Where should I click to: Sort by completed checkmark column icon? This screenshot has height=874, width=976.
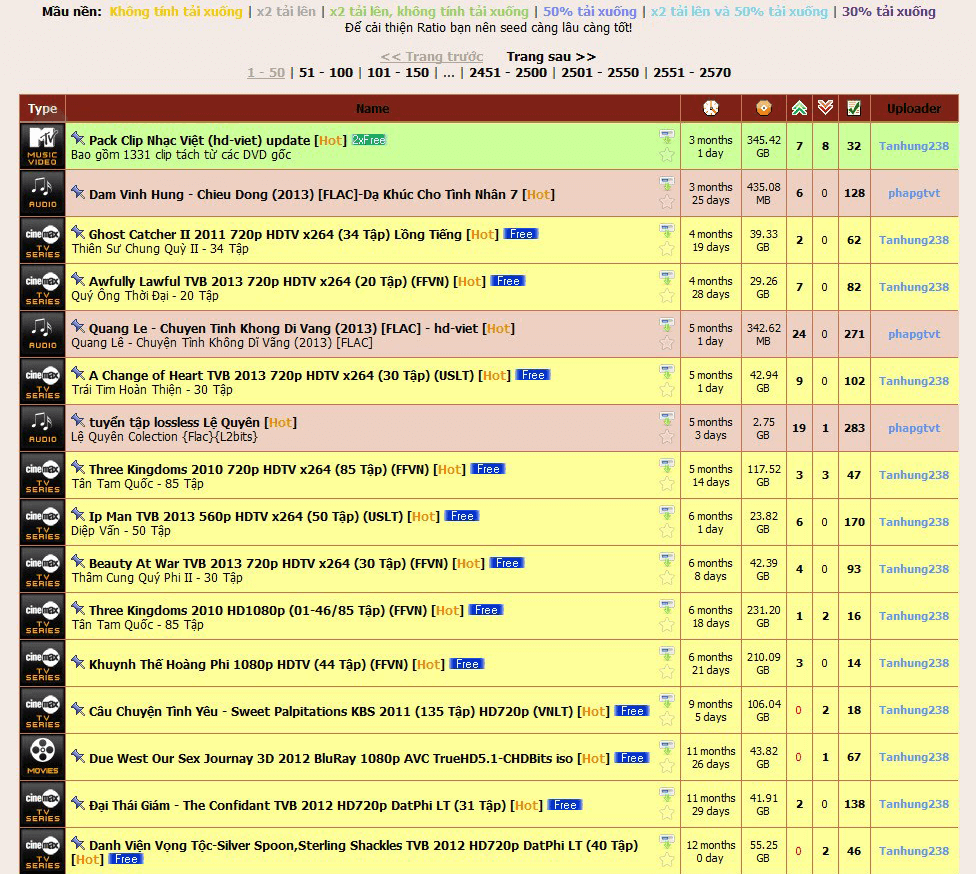point(854,108)
